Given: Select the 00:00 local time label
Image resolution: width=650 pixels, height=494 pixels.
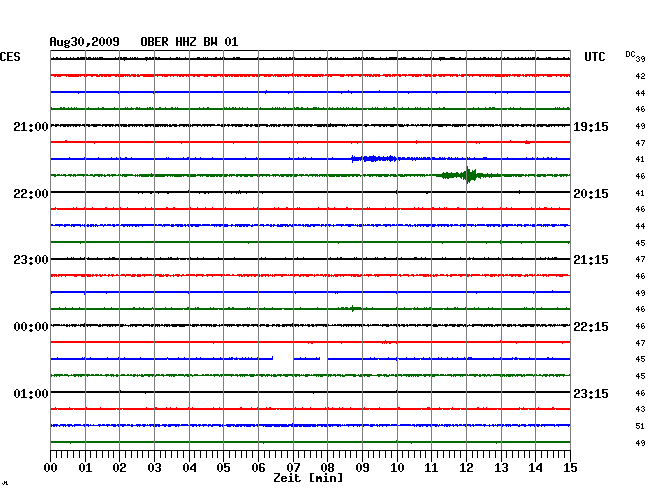Looking at the screenshot, I should 31,327.
